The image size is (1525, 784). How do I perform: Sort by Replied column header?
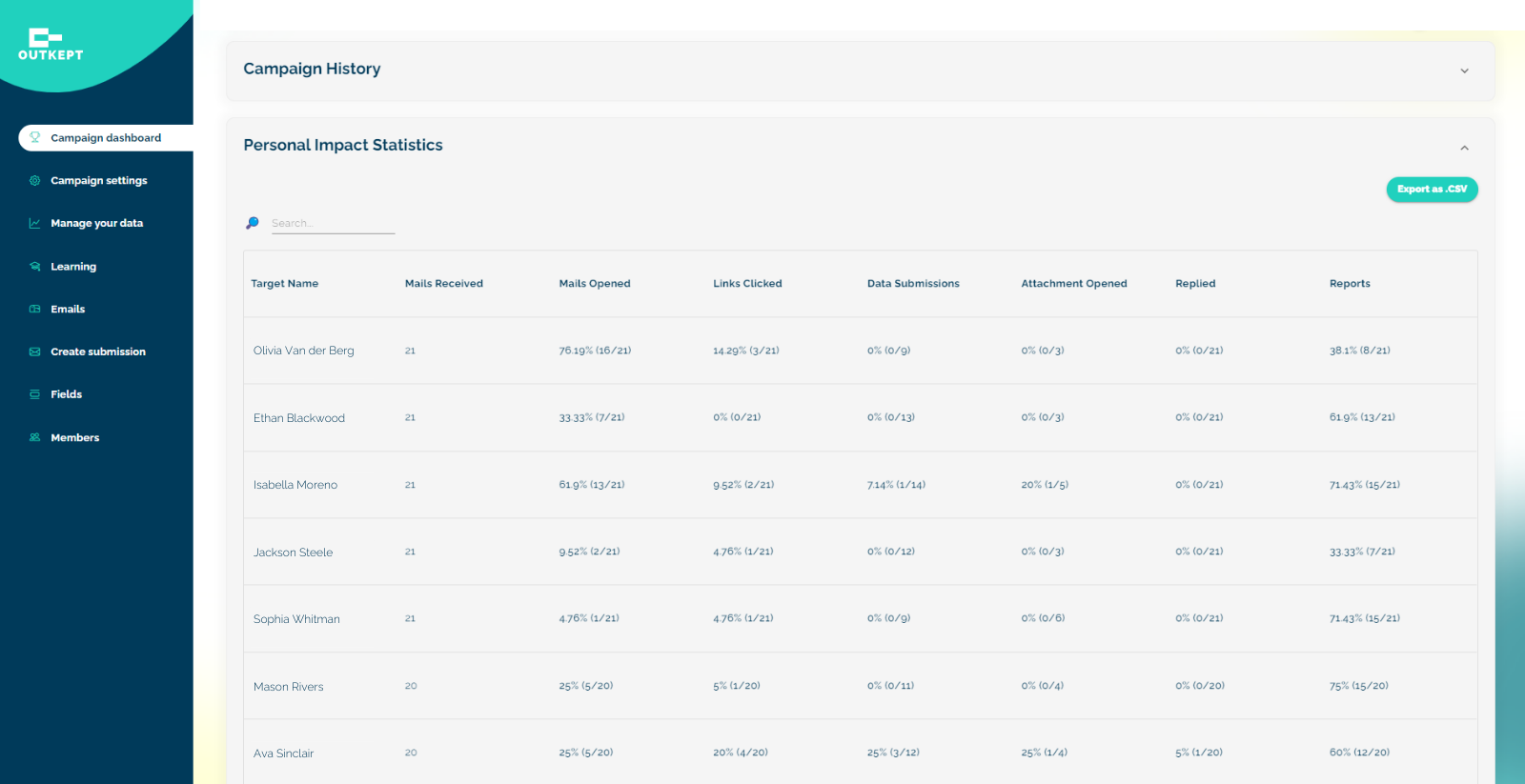(1195, 284)
